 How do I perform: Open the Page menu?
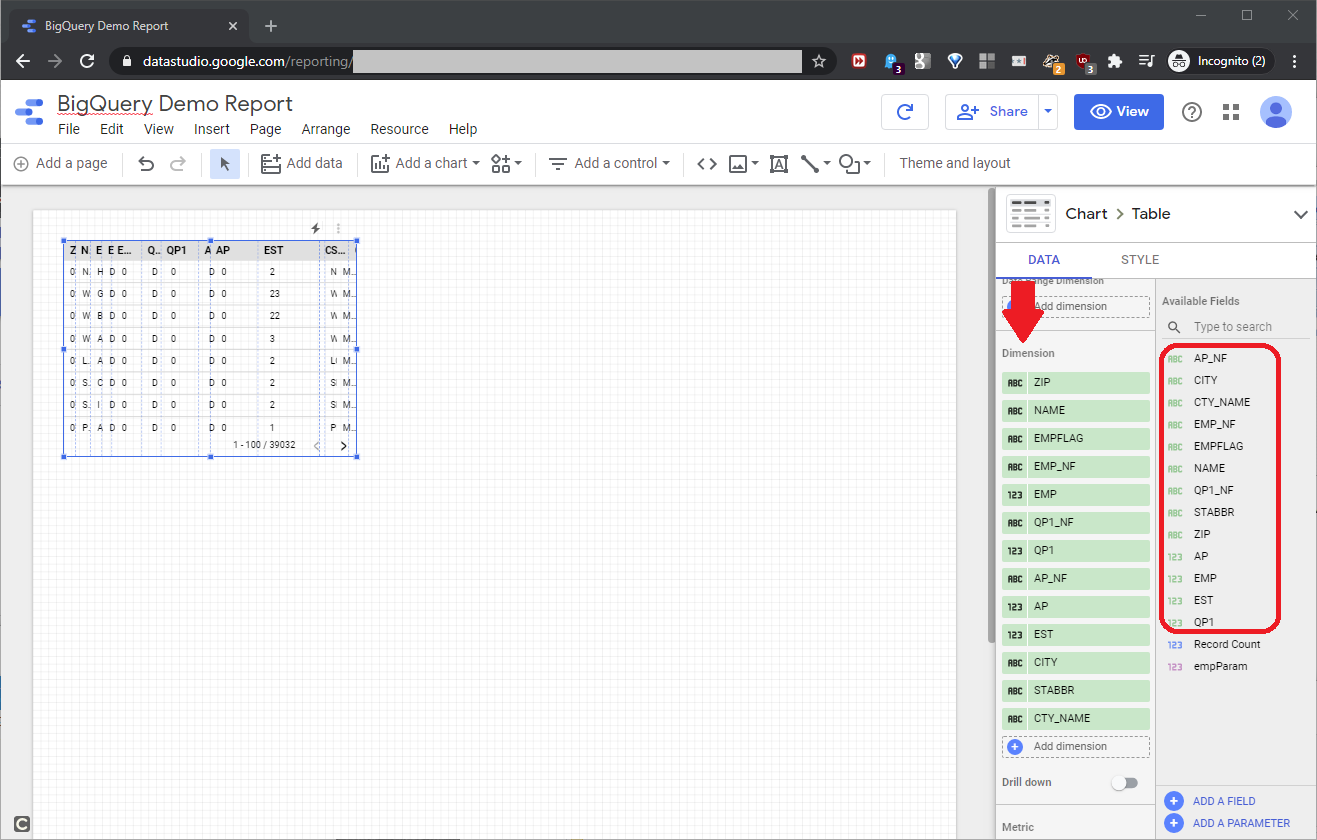266,129
